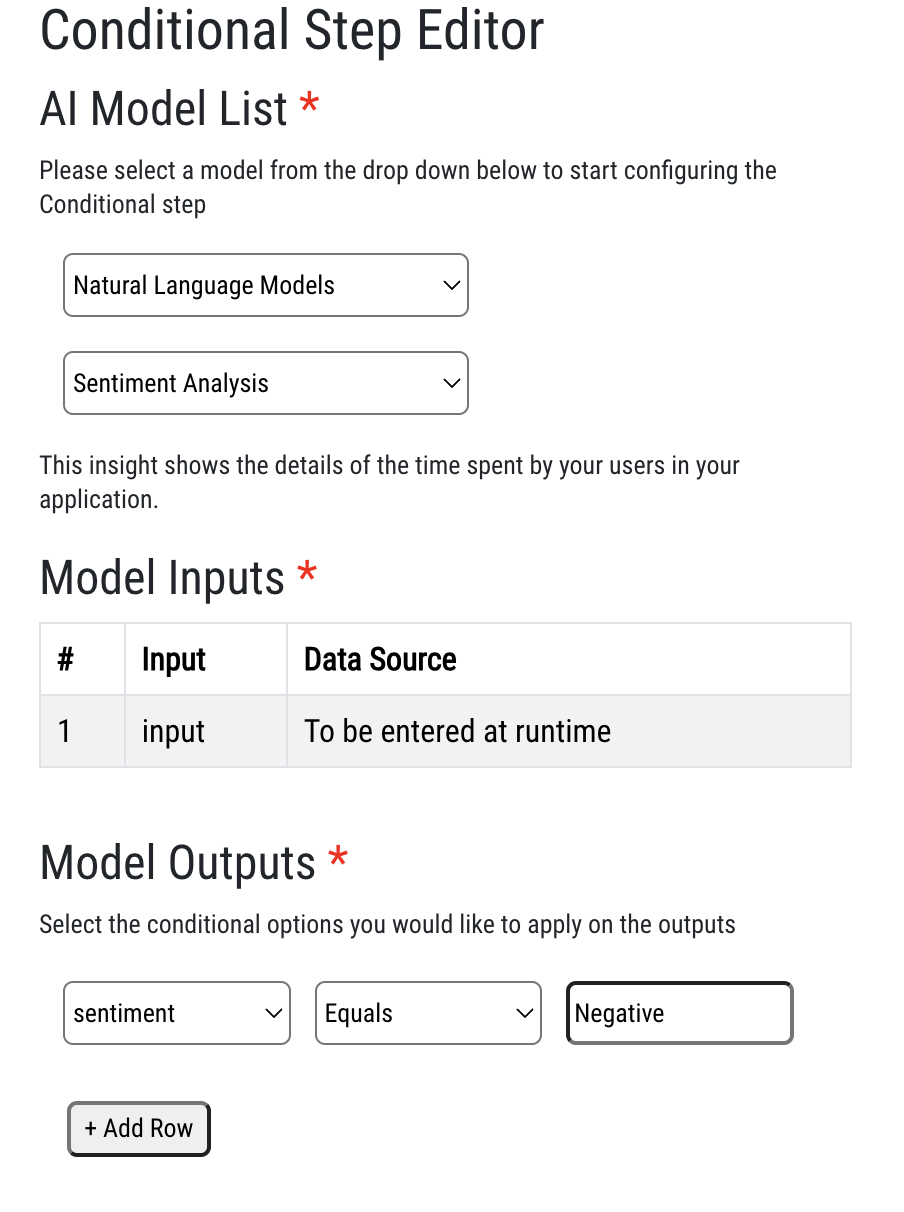Click the Data Source column header
Viewport: 904px width, 1212px height.
[x=380, y=659]
